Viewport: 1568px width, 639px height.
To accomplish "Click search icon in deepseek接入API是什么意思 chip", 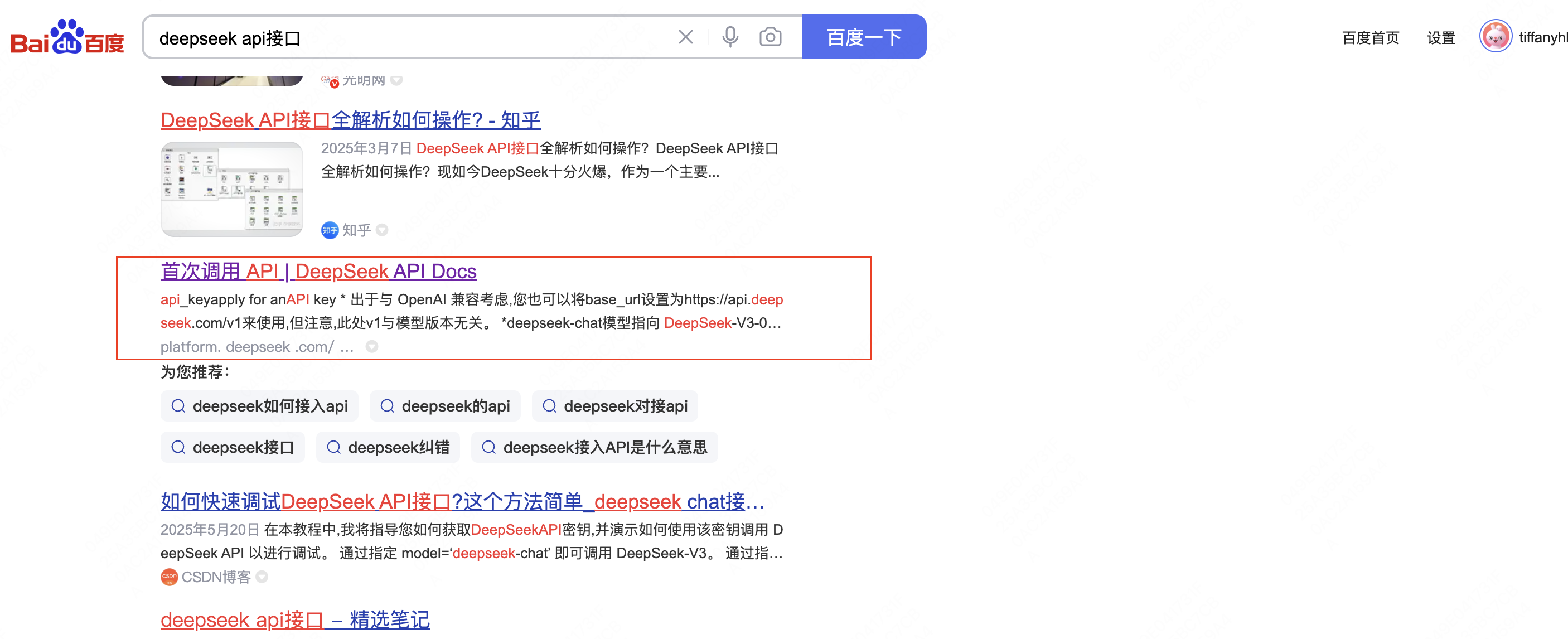I will click(x=488, y=447).
